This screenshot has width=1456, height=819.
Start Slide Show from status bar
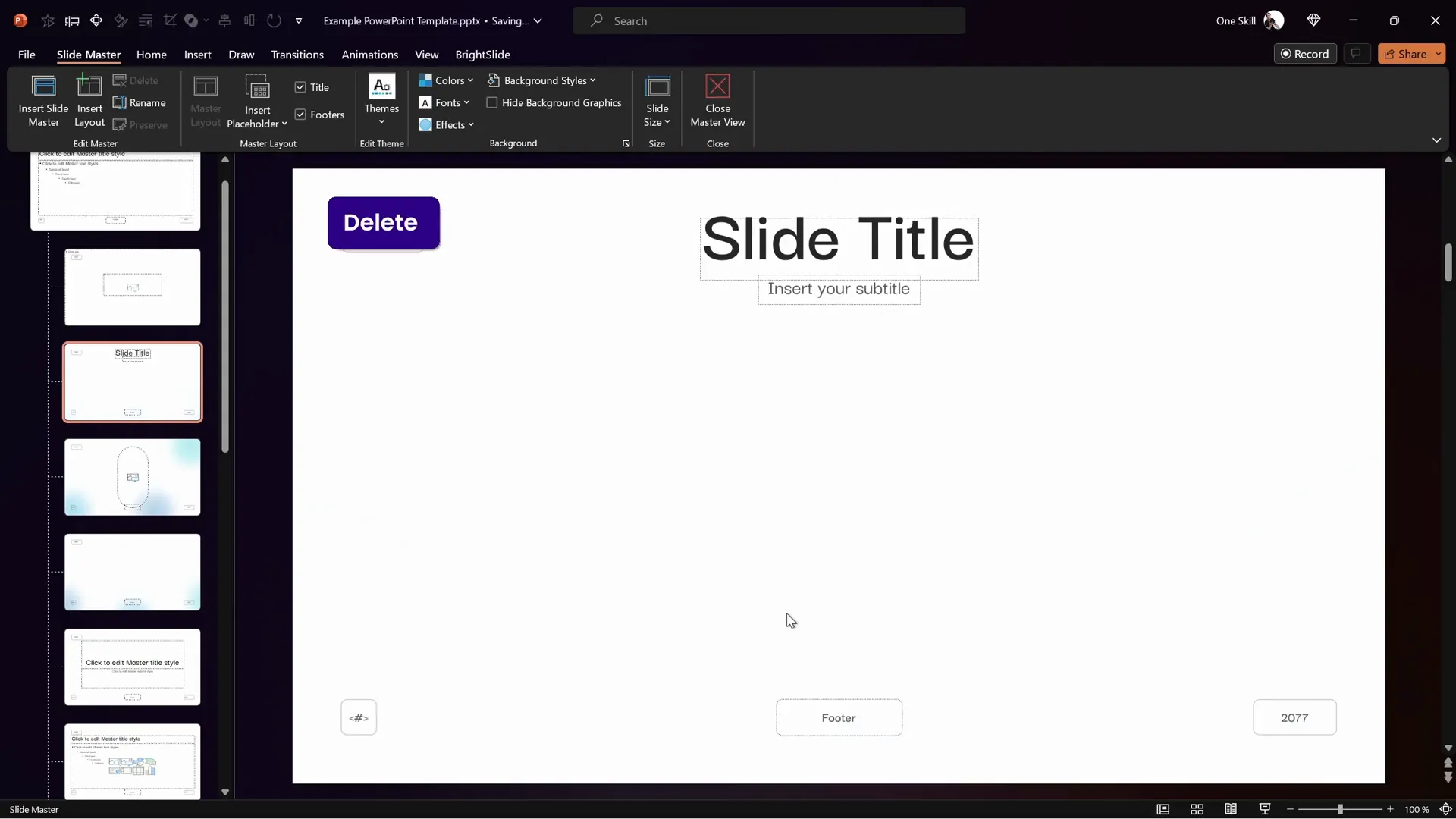coord(1265,809)
